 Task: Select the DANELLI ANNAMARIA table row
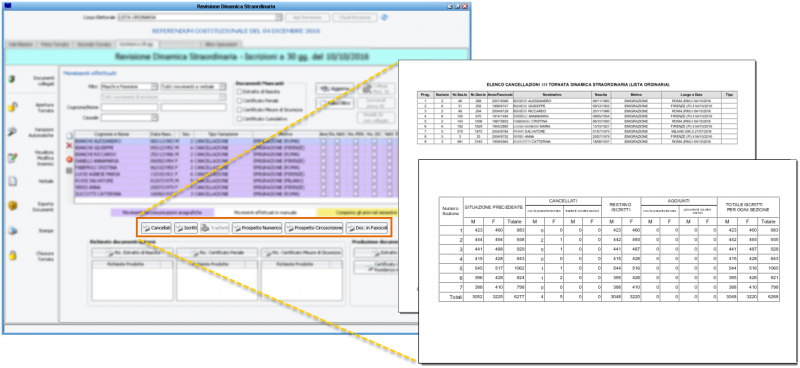point(237,161)
